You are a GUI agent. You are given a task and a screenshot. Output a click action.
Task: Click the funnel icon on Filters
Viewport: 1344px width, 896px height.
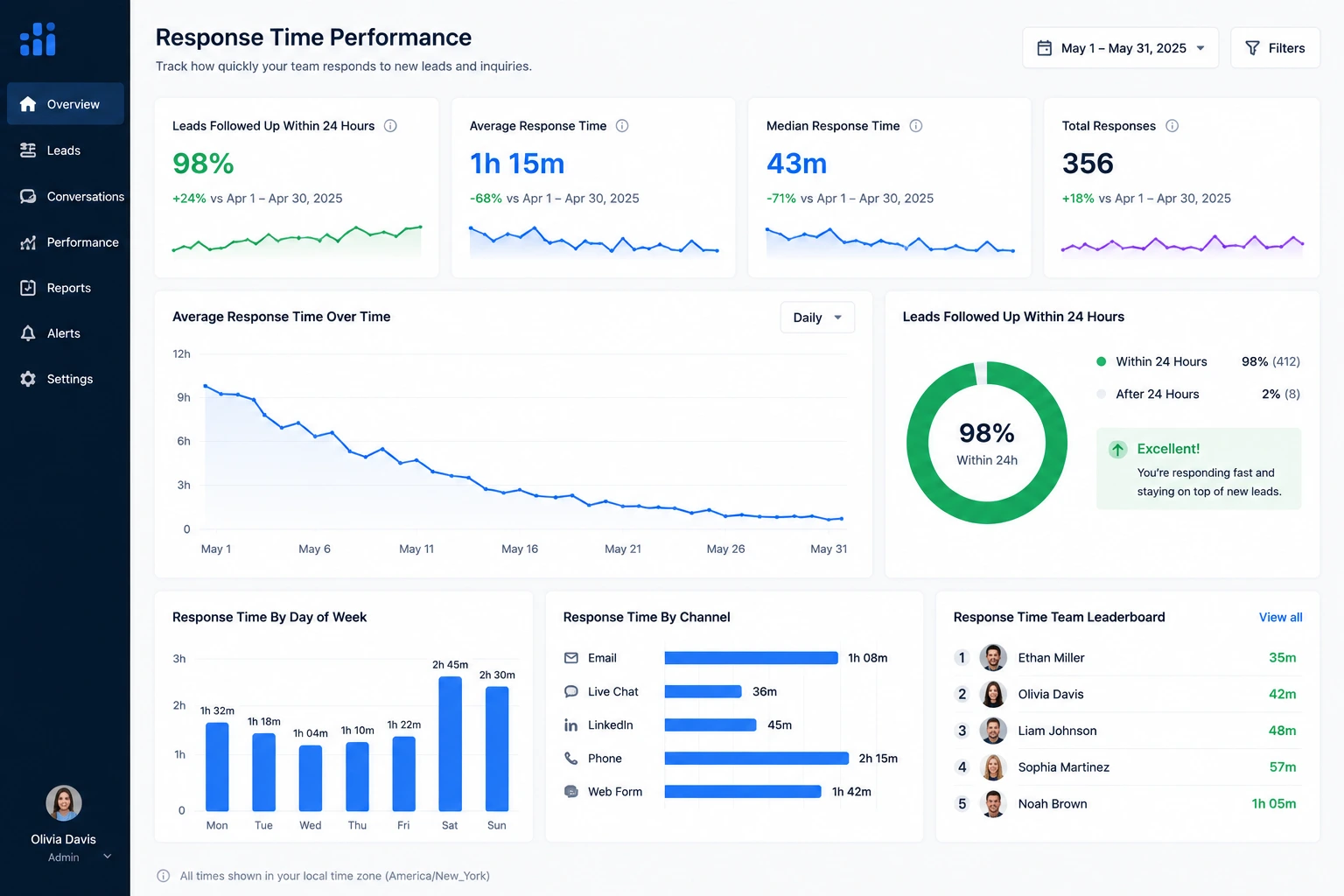1252,48
